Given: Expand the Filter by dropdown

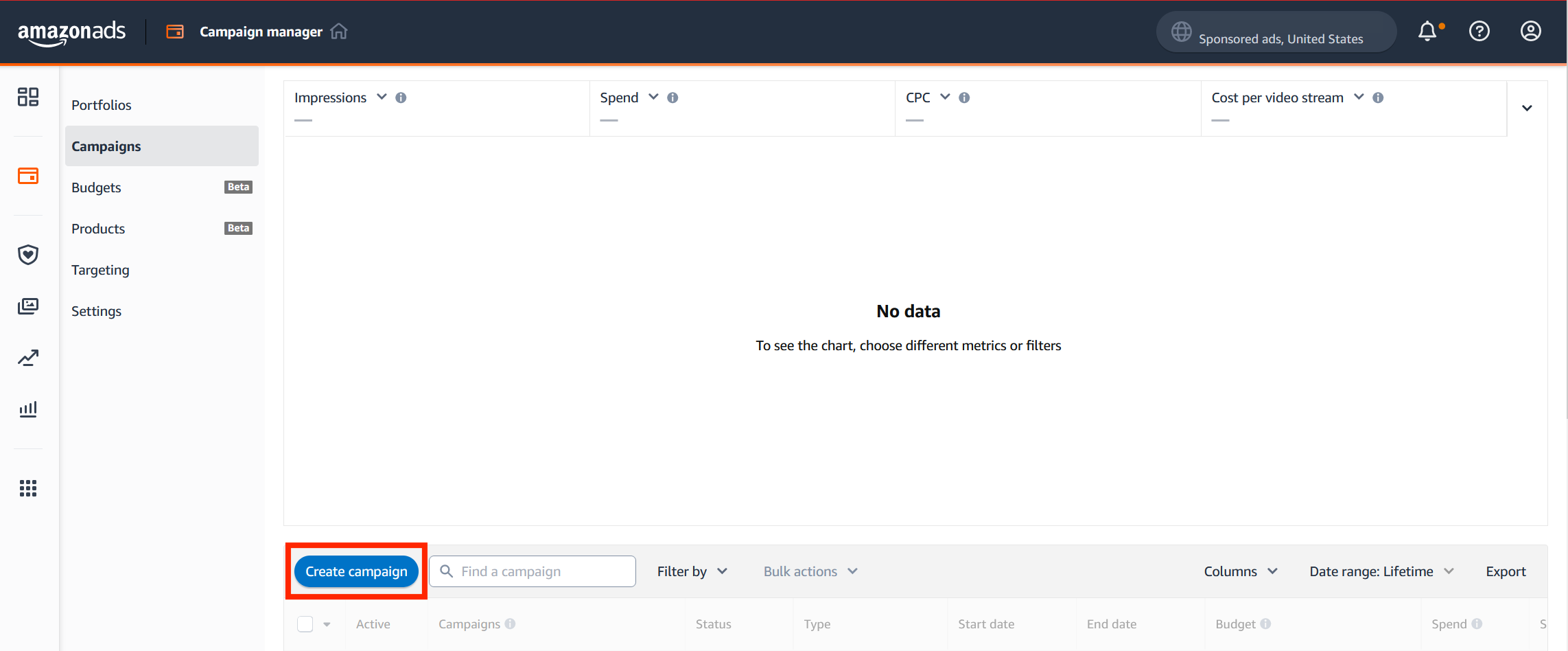Looking at the screenshot, I should click(692, 571).
